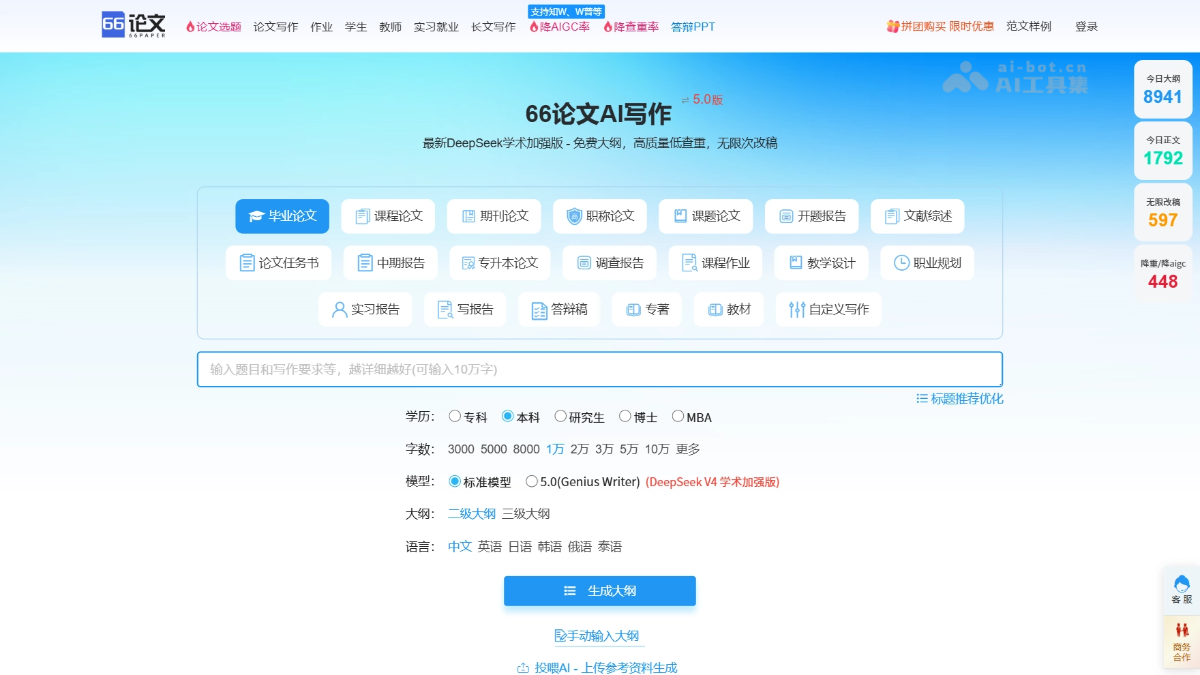Open 自定义写作 with sliders icon
1200x675 pixels.
coord(828,309)
